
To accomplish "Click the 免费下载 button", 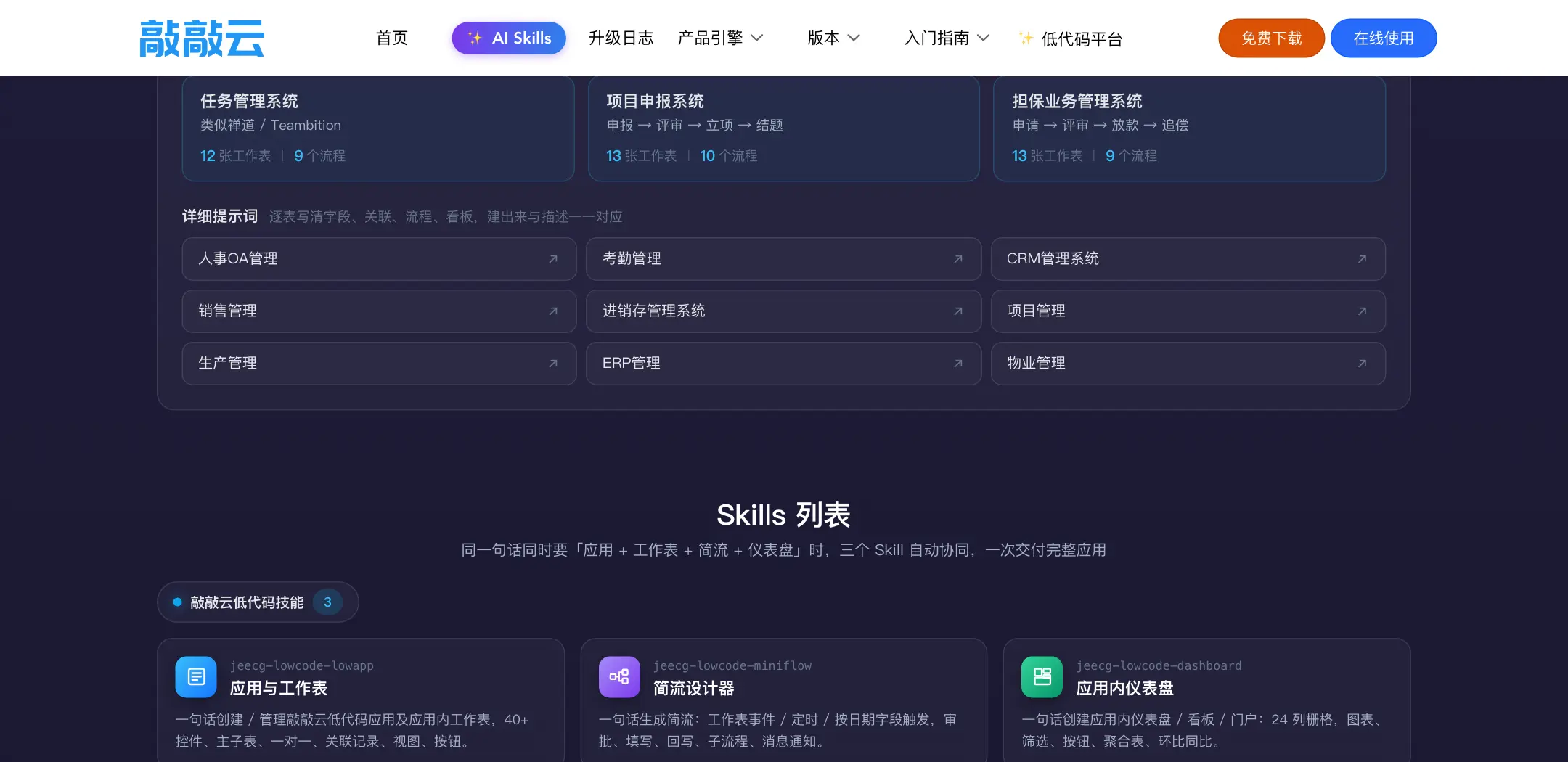I will pyautogui.click(x=1271, y=38).
